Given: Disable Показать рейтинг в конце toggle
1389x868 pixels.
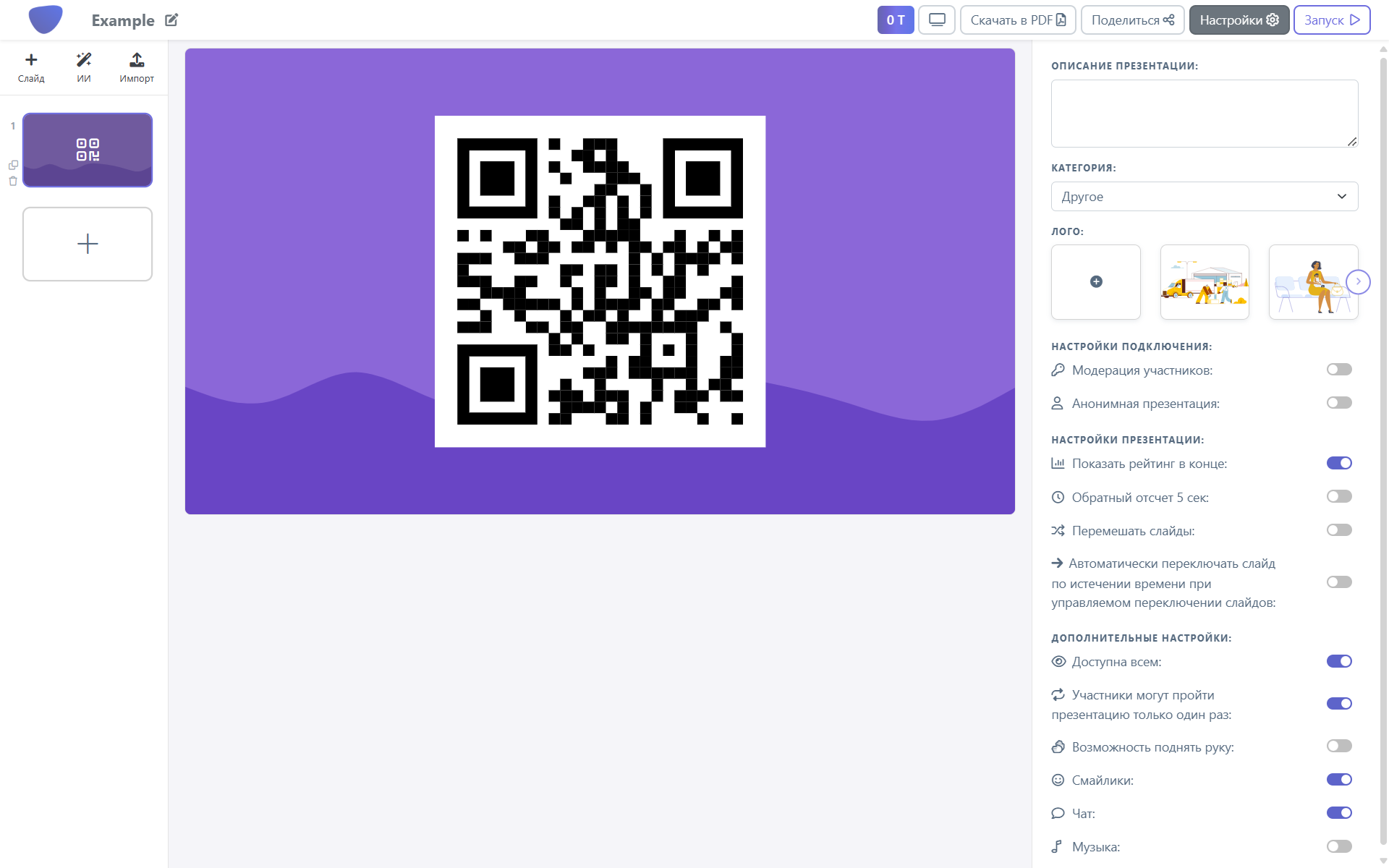Looking at the screenshot, I should coord(1339,463).
